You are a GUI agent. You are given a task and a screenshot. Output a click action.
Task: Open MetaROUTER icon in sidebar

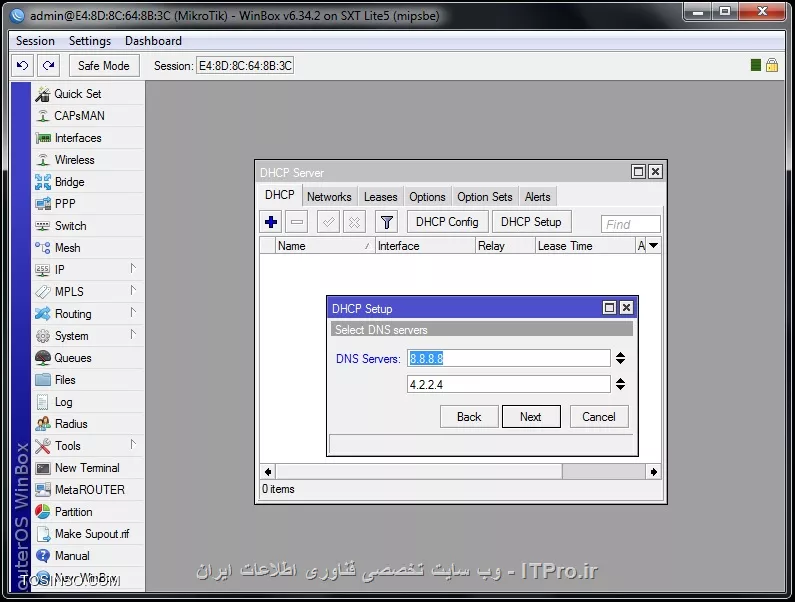43,489
